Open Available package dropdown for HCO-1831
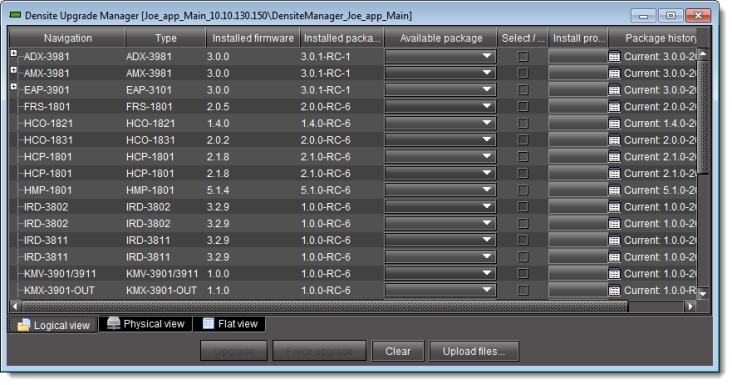732x385 pixels. [x=440, y=140]
